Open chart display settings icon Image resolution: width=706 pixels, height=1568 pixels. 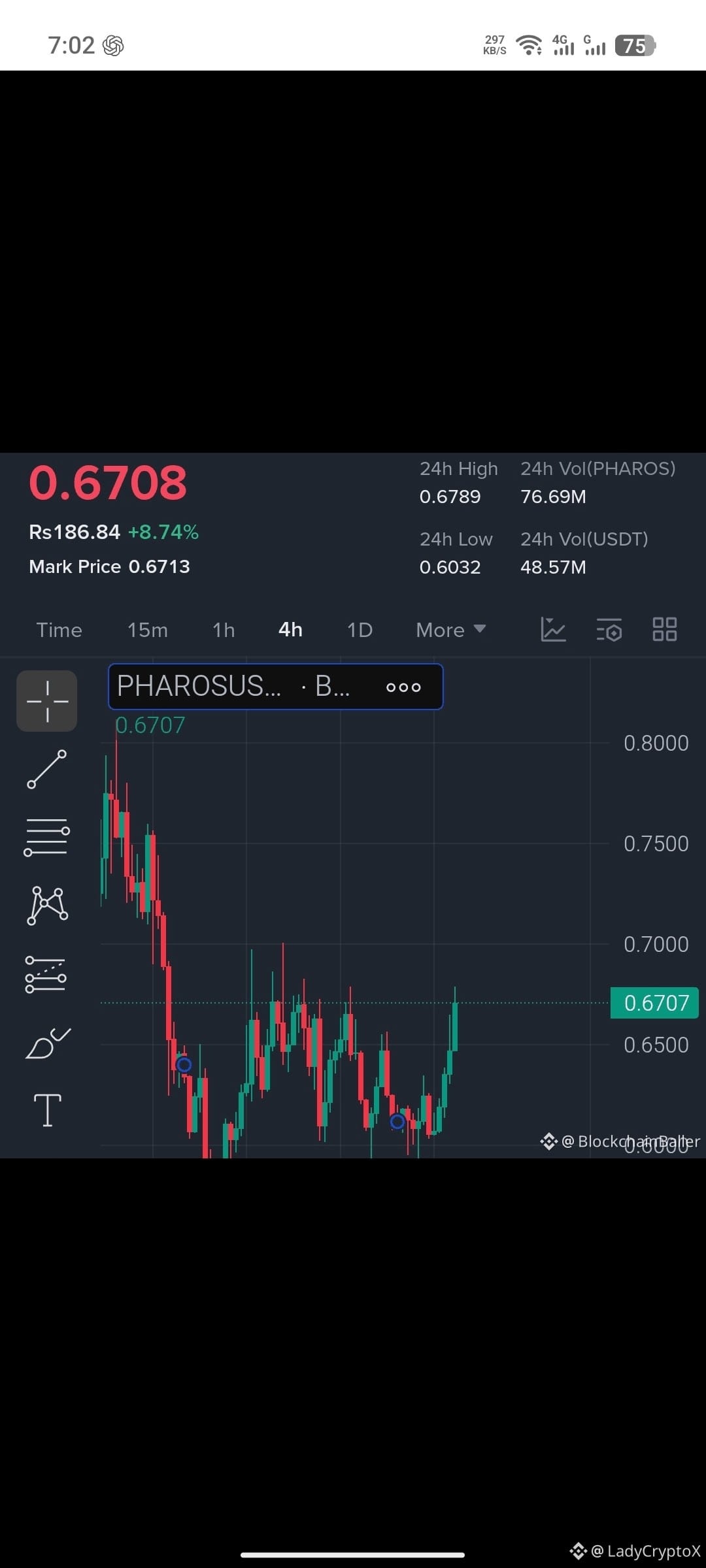click(609, 630)
